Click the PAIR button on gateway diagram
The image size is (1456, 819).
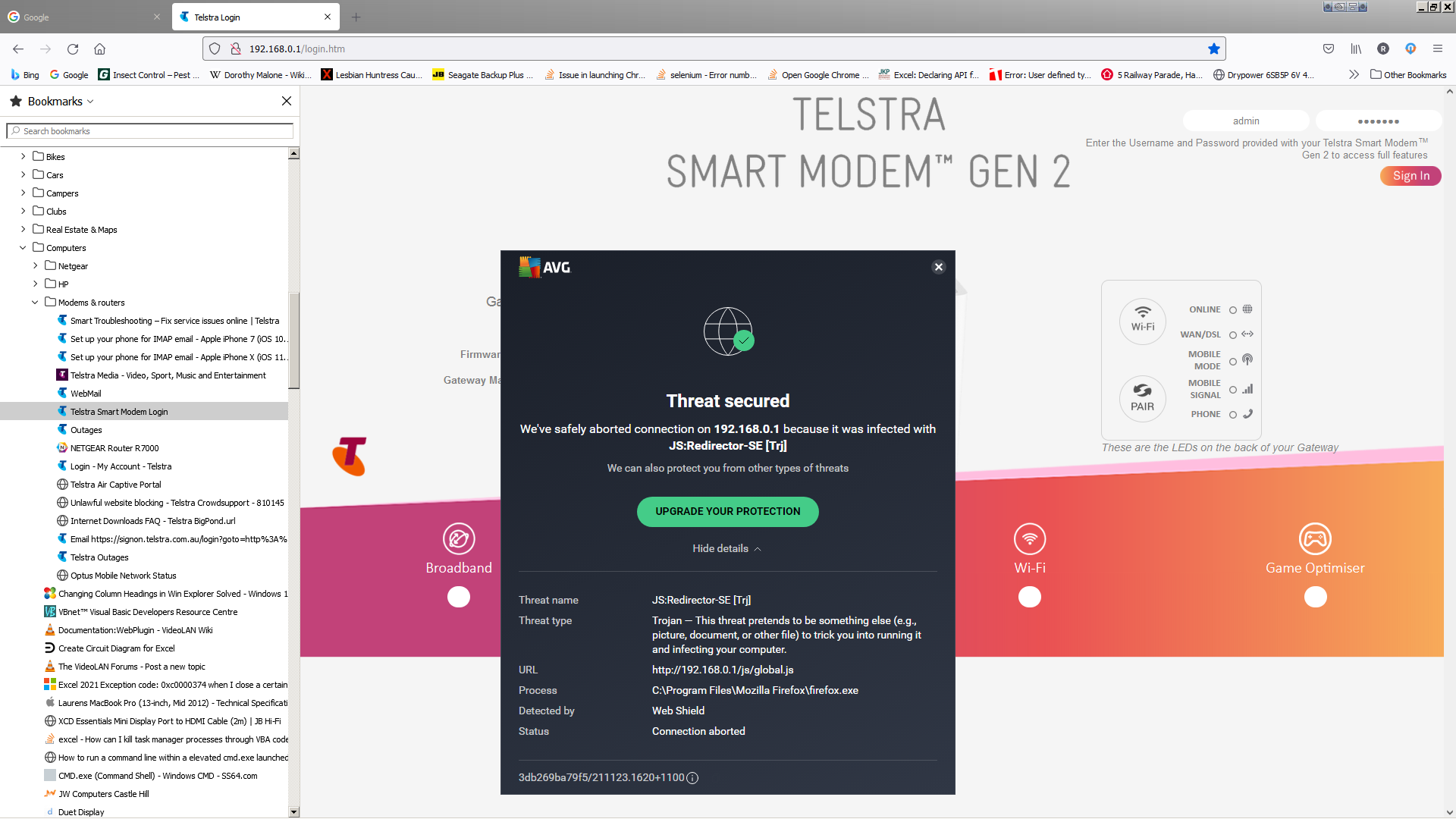pos(1142,398)
